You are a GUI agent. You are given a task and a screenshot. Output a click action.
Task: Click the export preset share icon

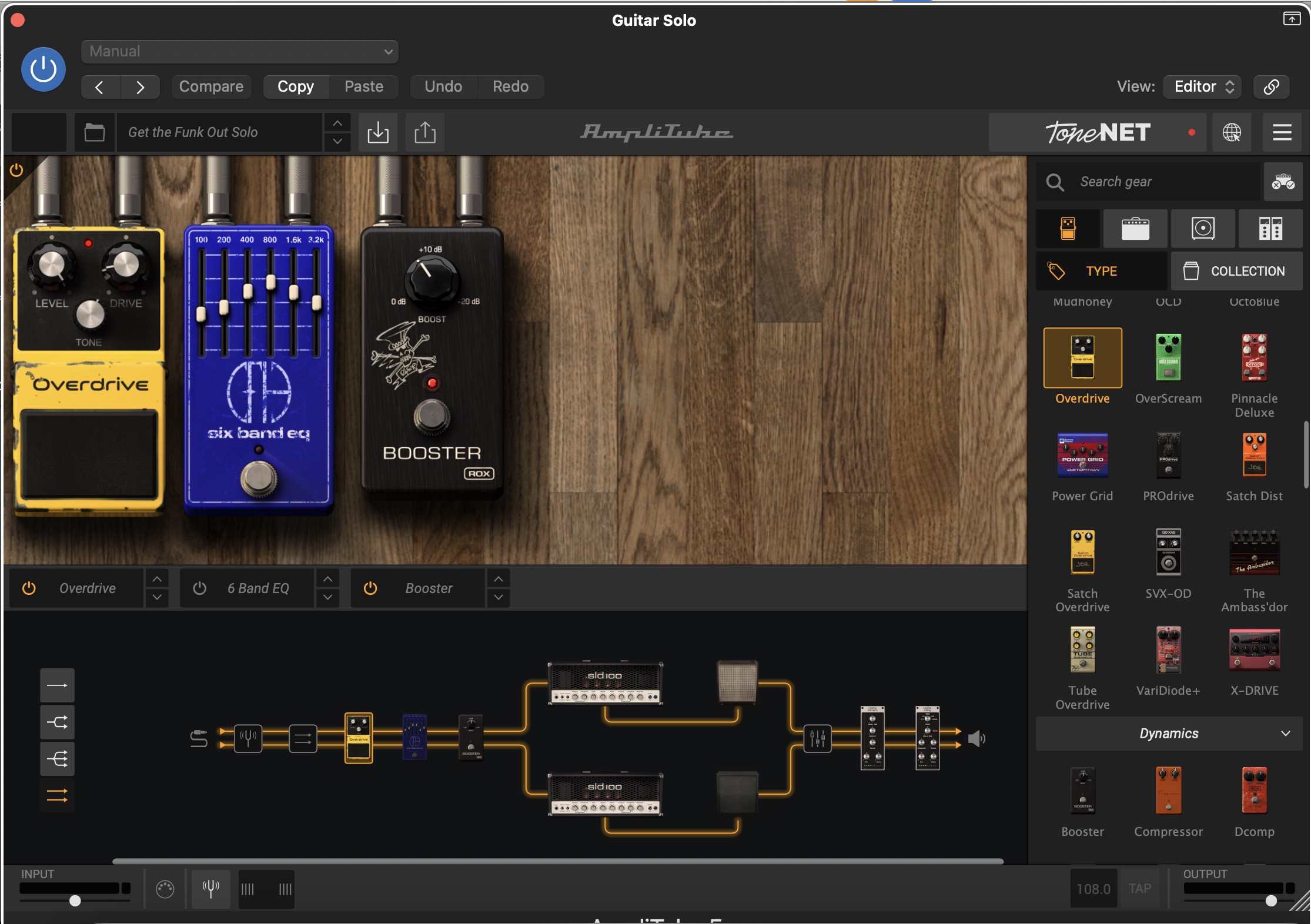425,132
